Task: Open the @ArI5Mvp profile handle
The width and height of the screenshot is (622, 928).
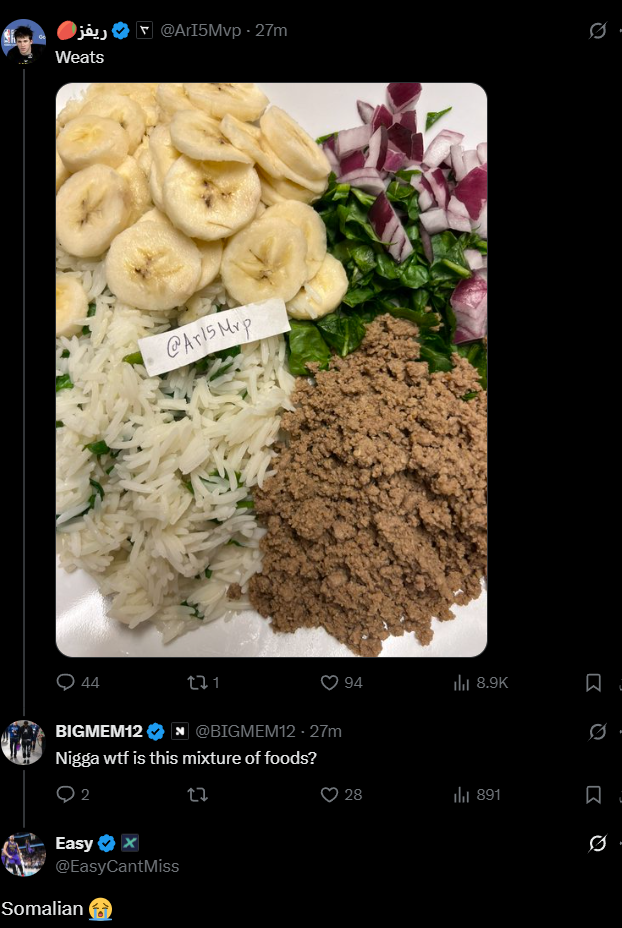Action: (201, 31)
